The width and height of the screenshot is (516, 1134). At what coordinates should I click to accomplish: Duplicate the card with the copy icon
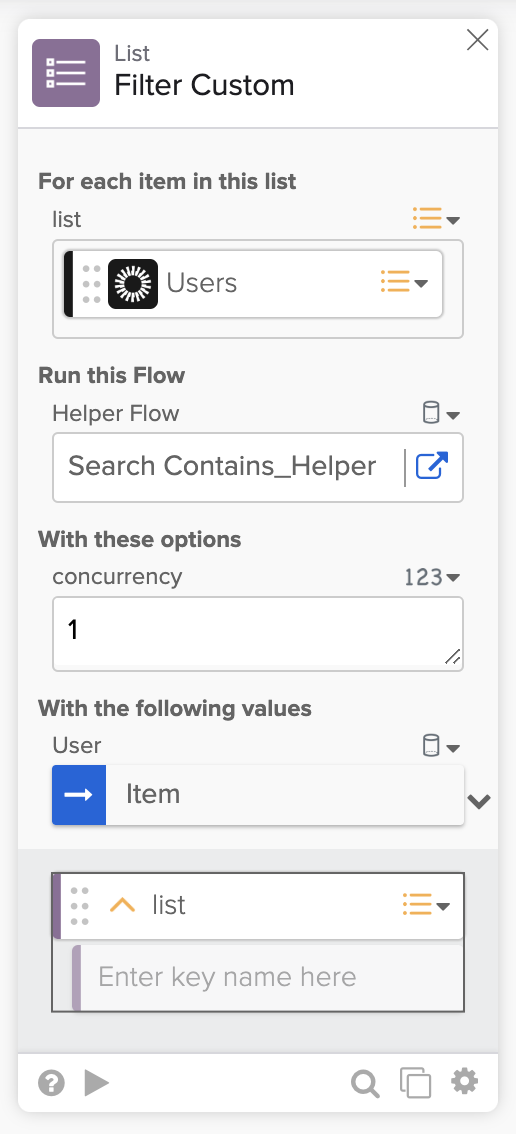pos(415,1083)
